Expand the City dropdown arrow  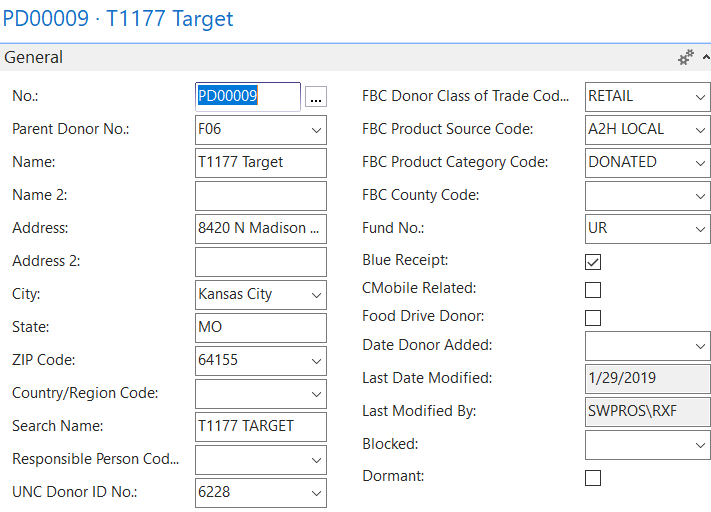(316, 295)
